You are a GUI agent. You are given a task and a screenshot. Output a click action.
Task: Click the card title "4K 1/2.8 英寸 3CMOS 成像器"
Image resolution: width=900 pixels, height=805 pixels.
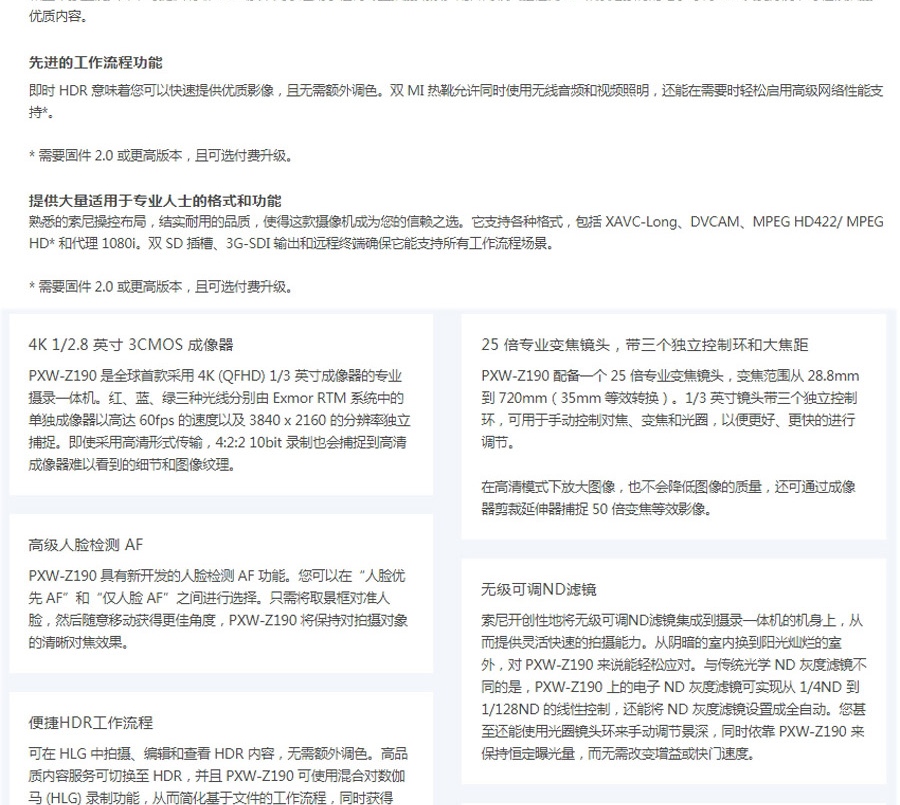point(131,345)
